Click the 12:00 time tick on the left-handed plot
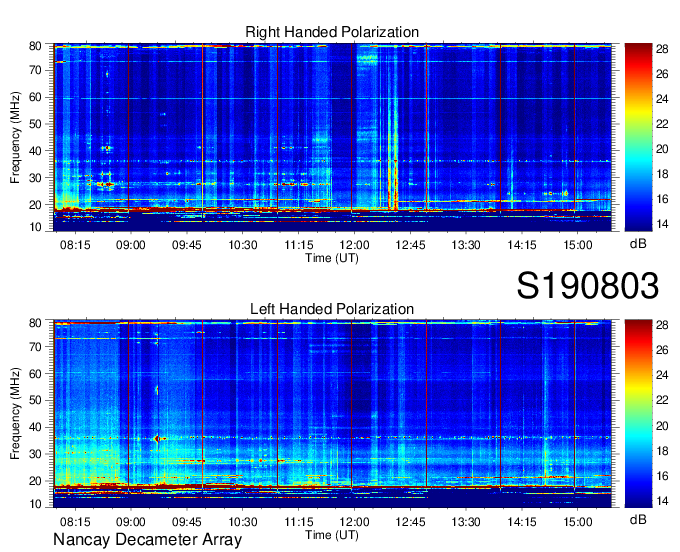The width and height of the screenshot is (680, 552). pos(354,522)
